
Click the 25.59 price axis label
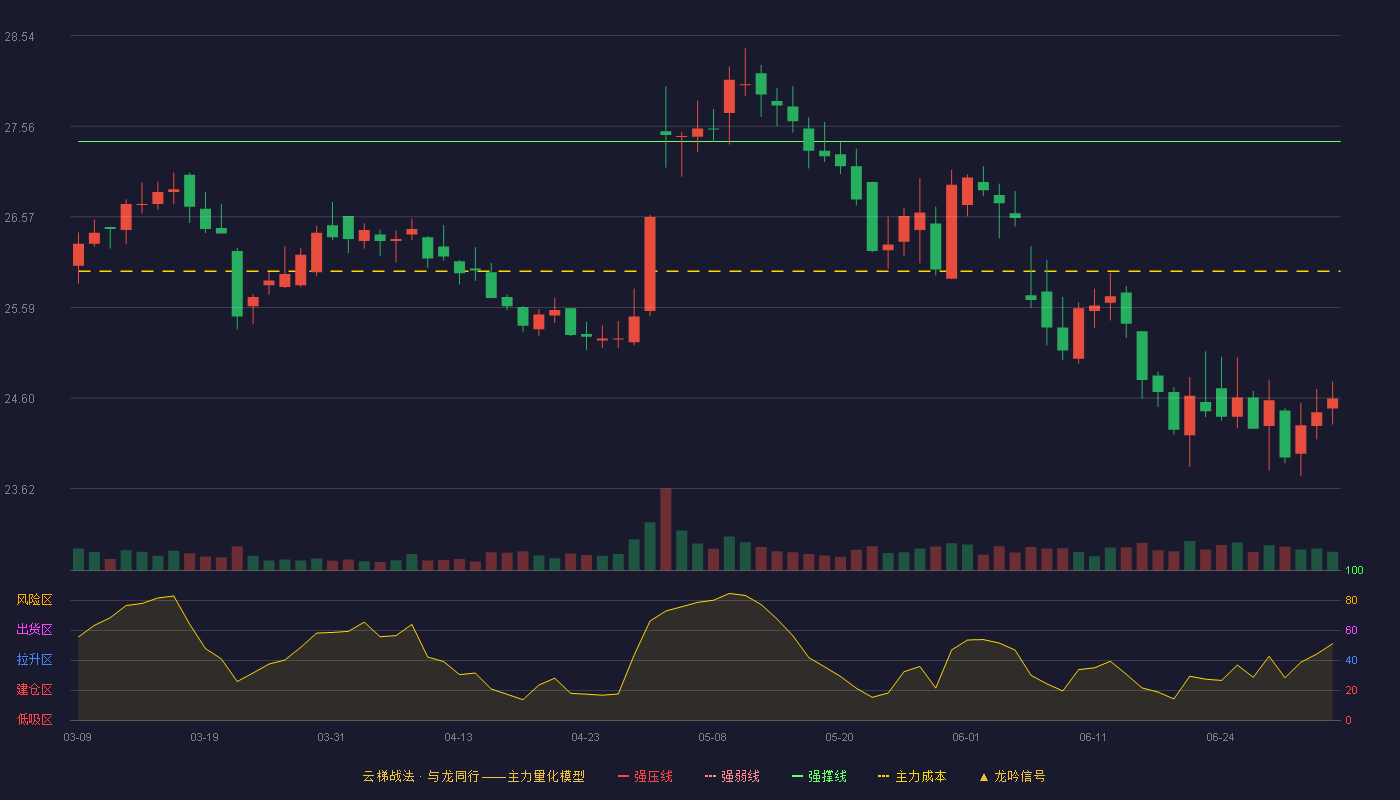(x=19, y=308)
